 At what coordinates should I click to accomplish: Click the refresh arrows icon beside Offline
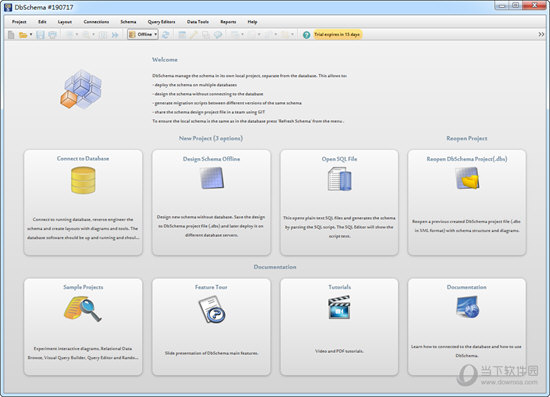click(x=166, y=35)
